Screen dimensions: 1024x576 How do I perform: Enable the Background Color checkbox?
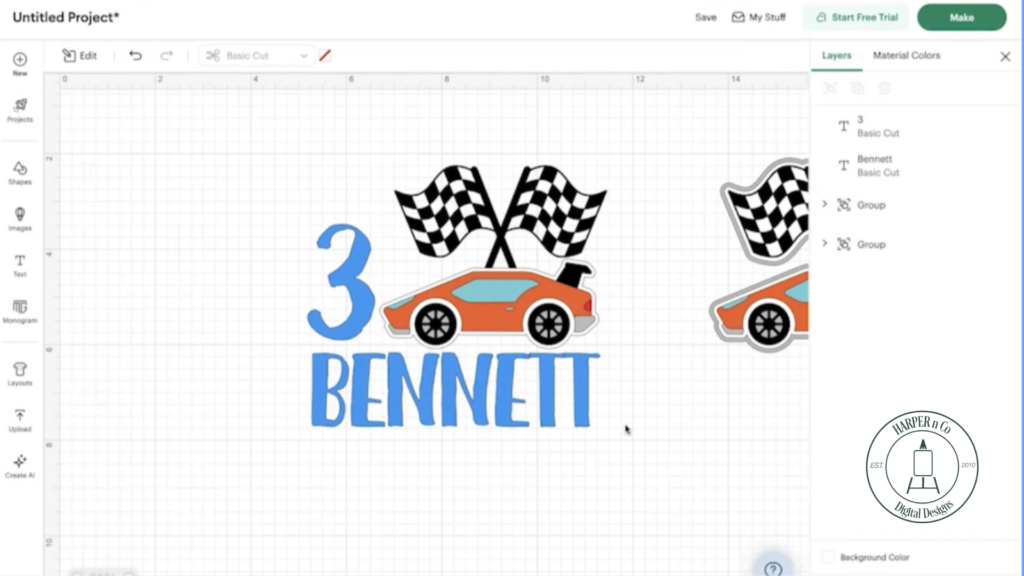pos(828,557)
